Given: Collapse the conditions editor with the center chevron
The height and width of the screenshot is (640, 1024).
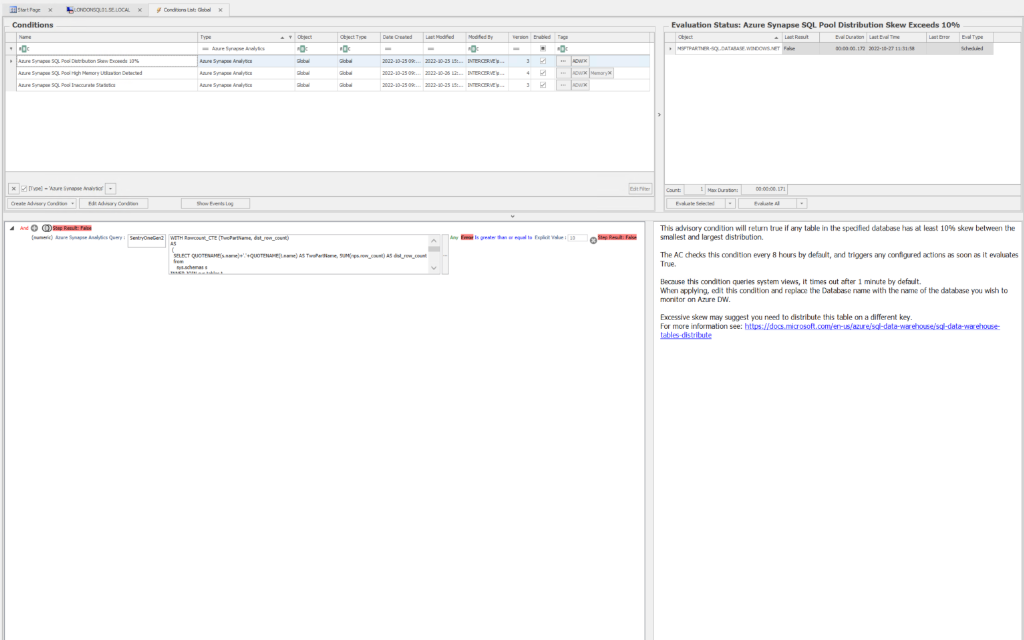Looking at the screenshot, I should [x=511, y=216].
